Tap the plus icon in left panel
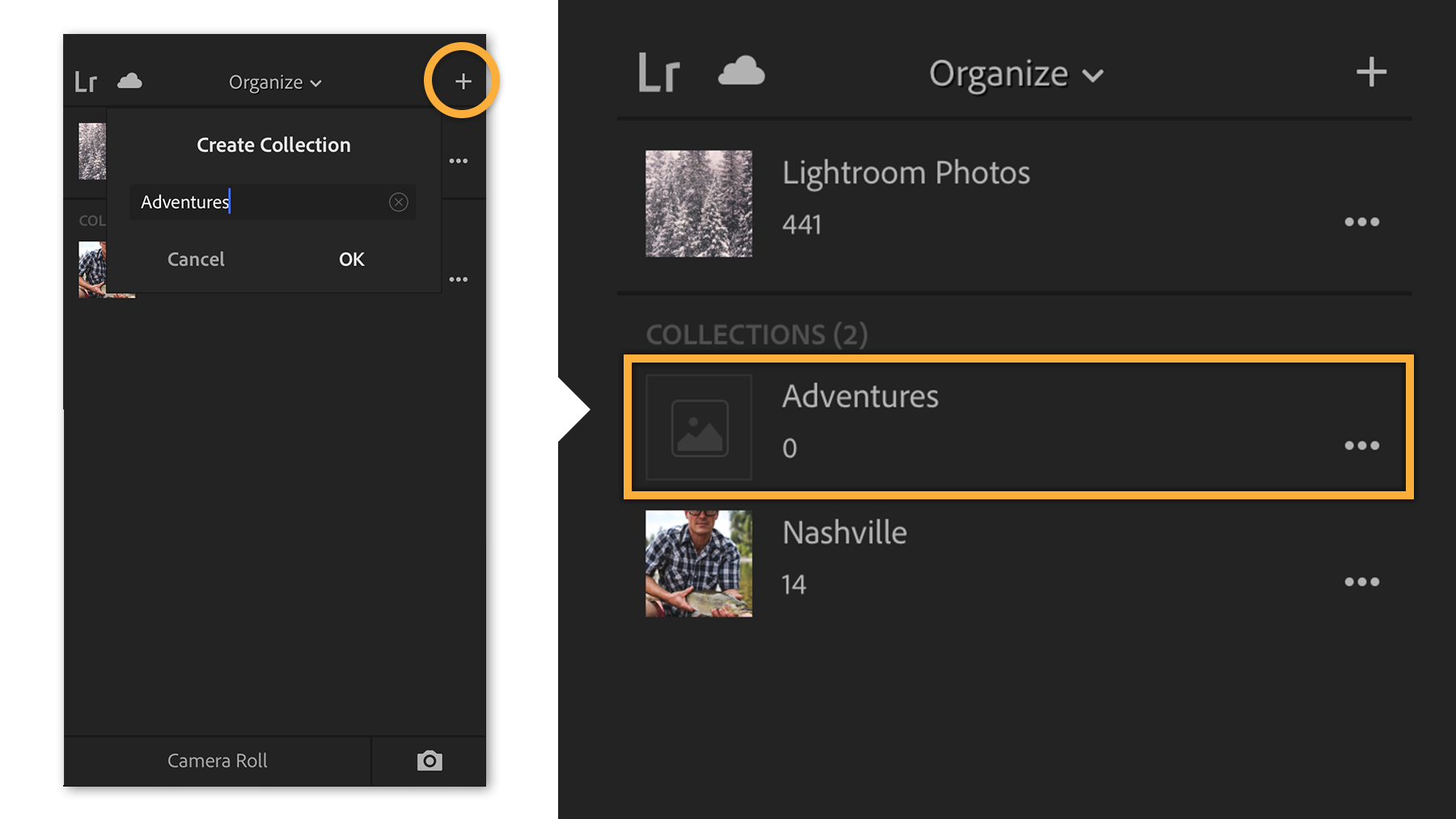Viewport: 1456px width, 819px height. coord(463,81)
